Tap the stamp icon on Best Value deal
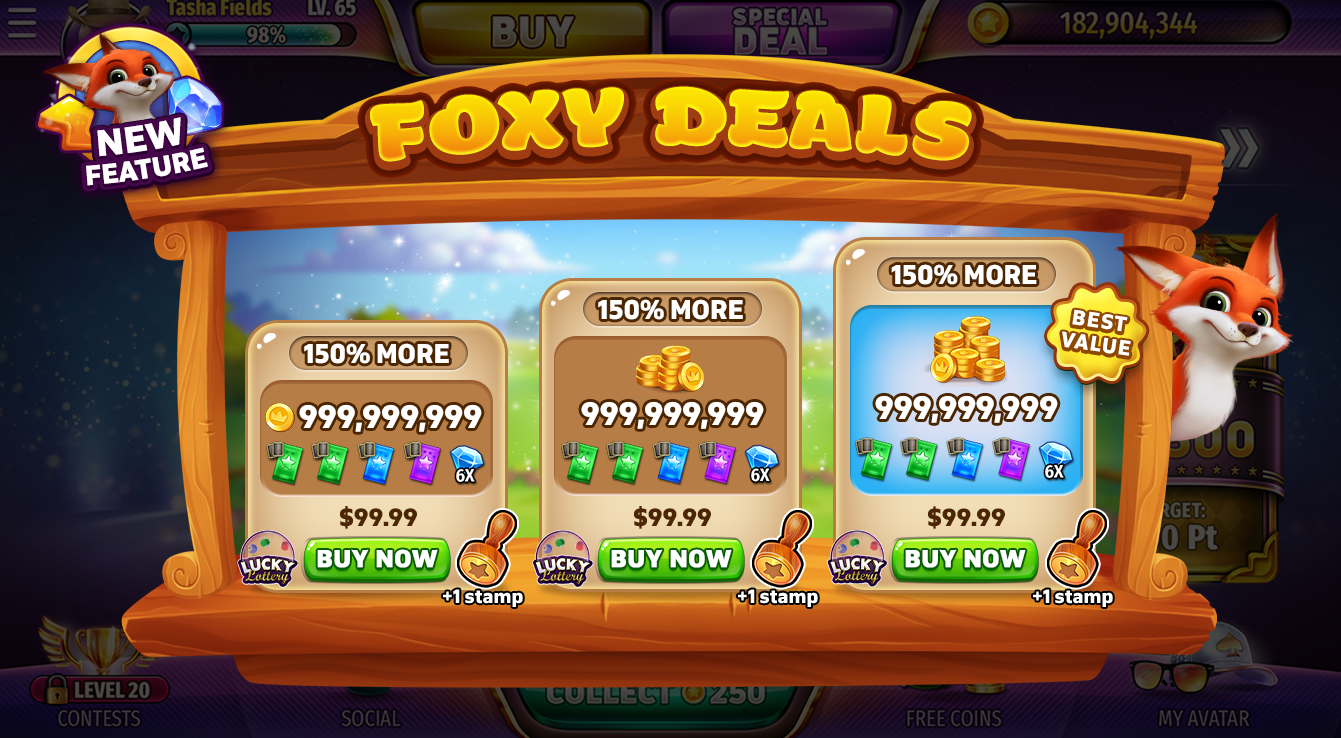Viewport: 1341px width, 738px height. click(x=1077, y=549)
